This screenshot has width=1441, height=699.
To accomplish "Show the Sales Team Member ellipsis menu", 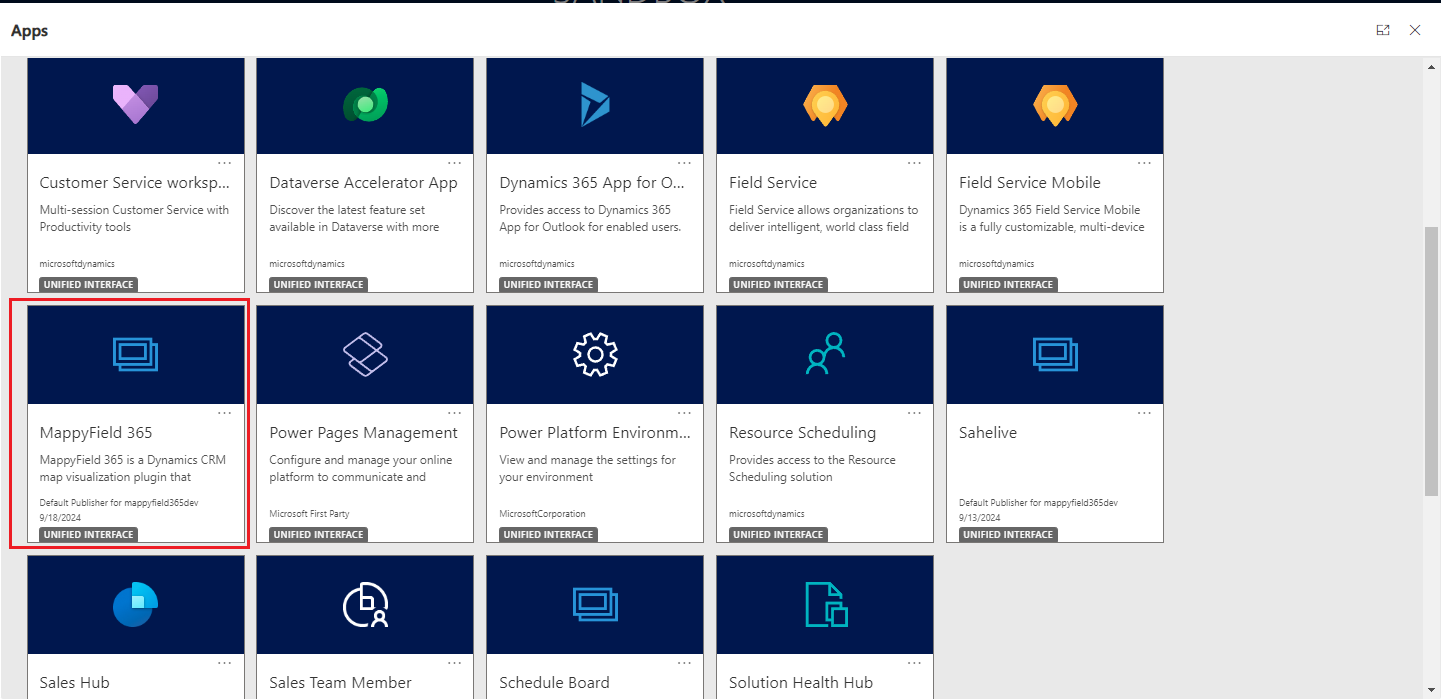I will pyautogui.click(x=455, y=663).
